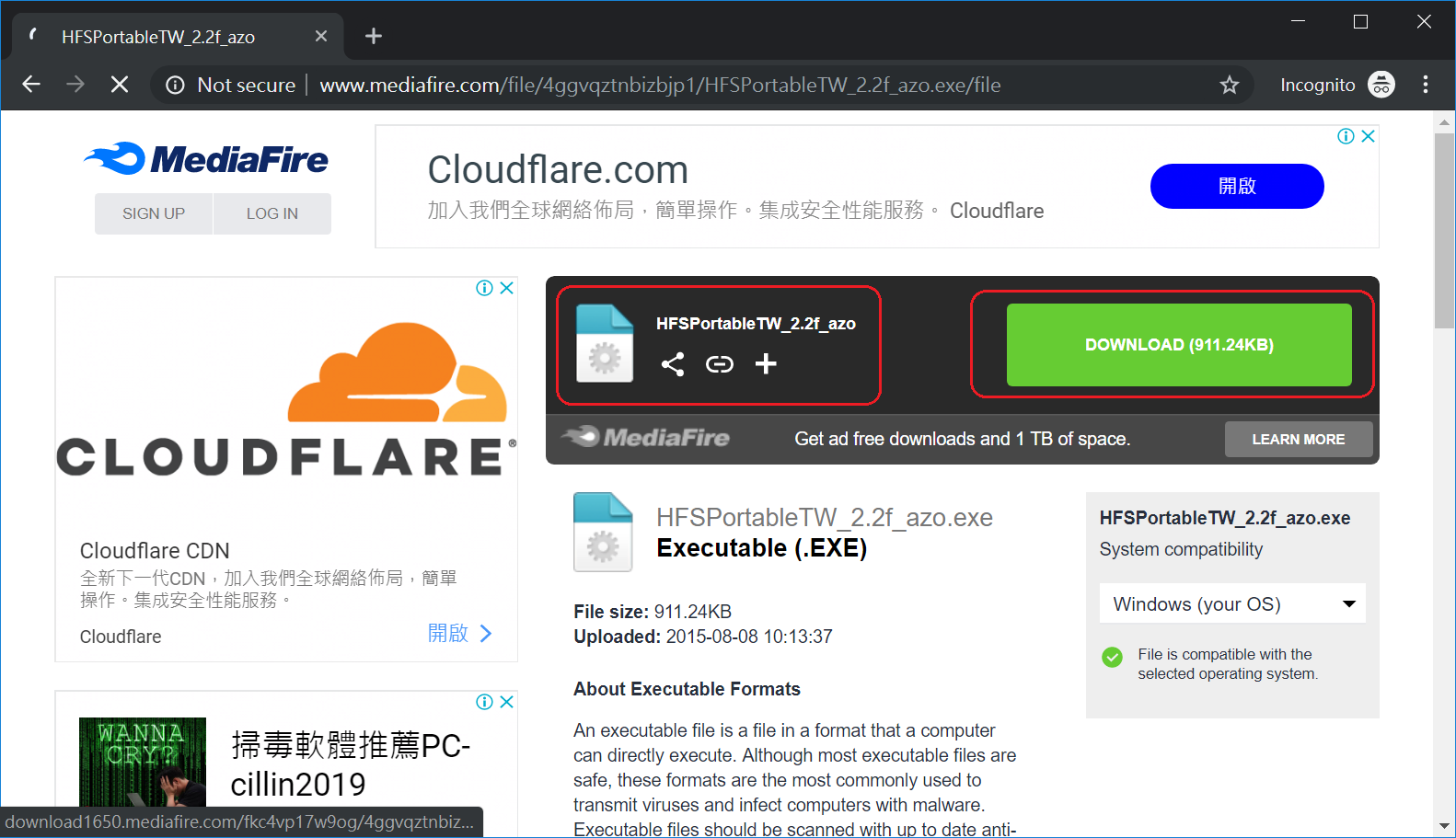Click the plus icon to save the file
This screenshot has width=1456, height=838.
click(766, 364)
